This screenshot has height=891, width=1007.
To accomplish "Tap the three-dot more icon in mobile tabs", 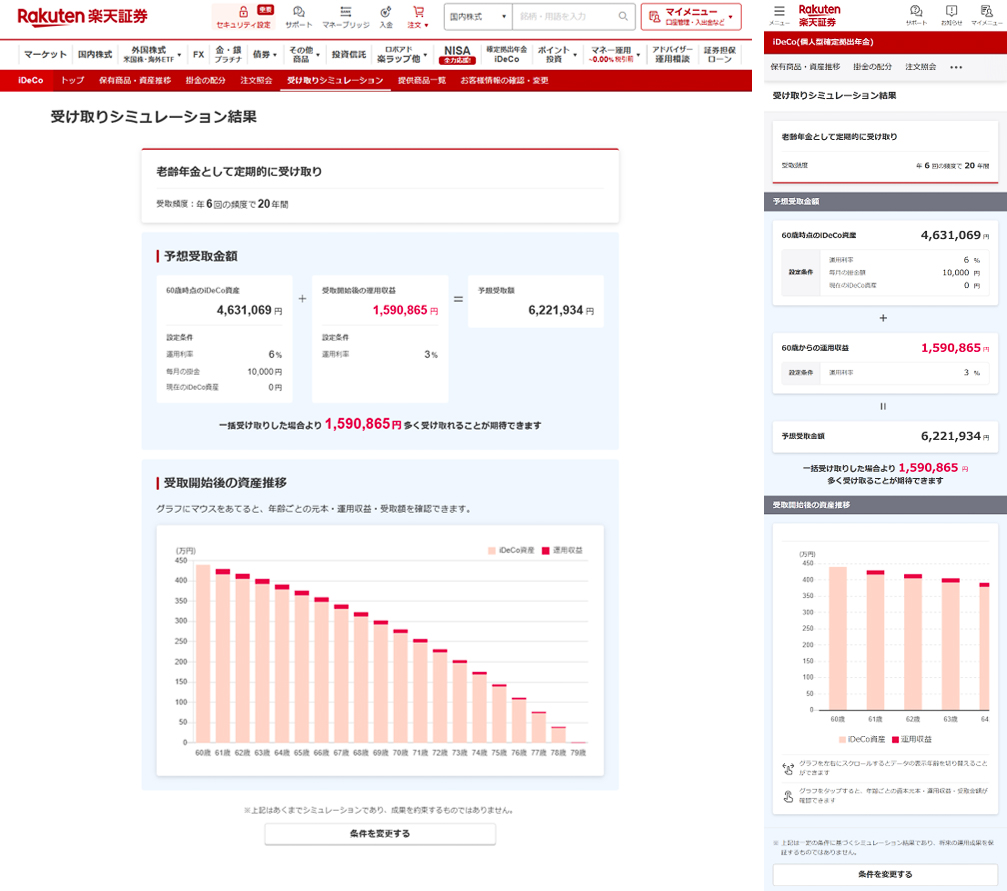I will [x=956, y=67].
